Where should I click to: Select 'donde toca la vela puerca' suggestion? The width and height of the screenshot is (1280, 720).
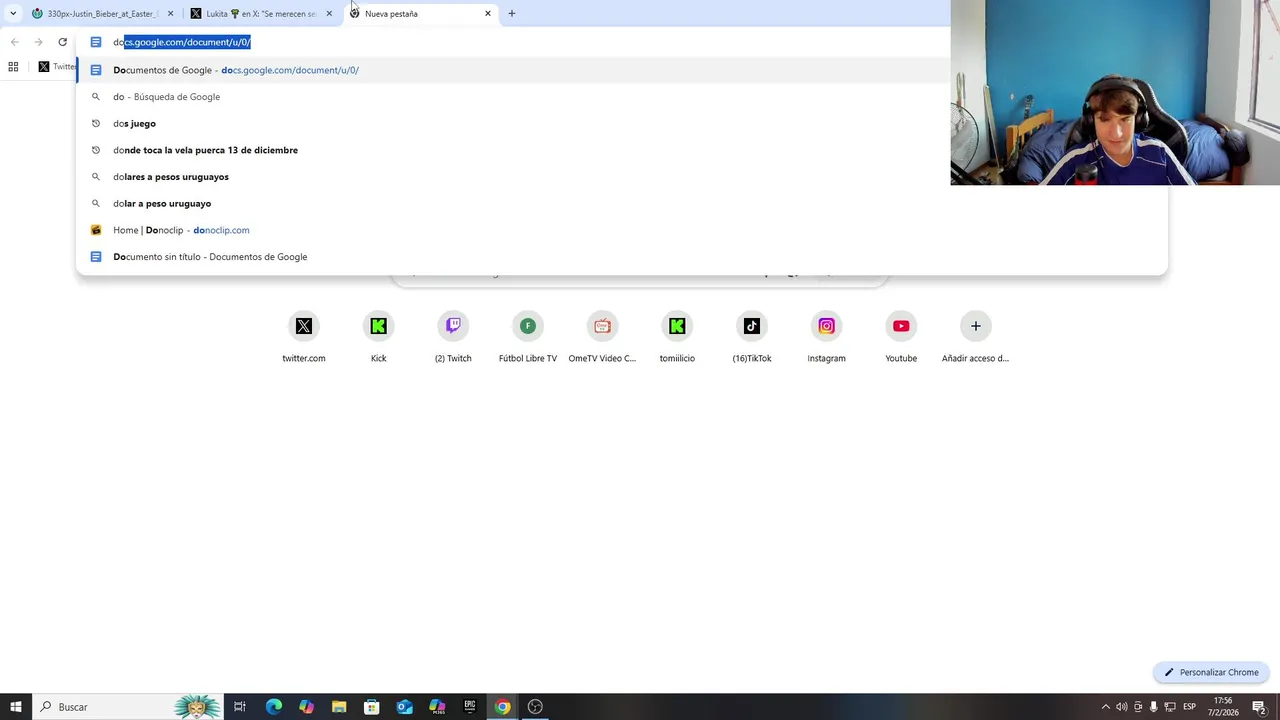[620, 150]
